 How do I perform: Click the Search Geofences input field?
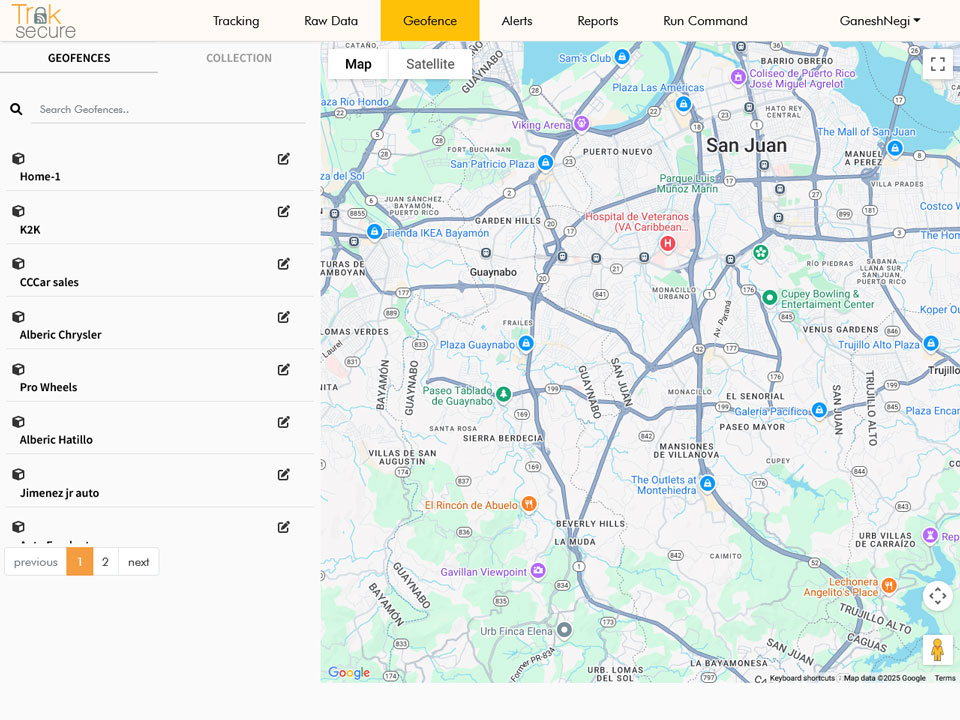[x=168, y=109]
